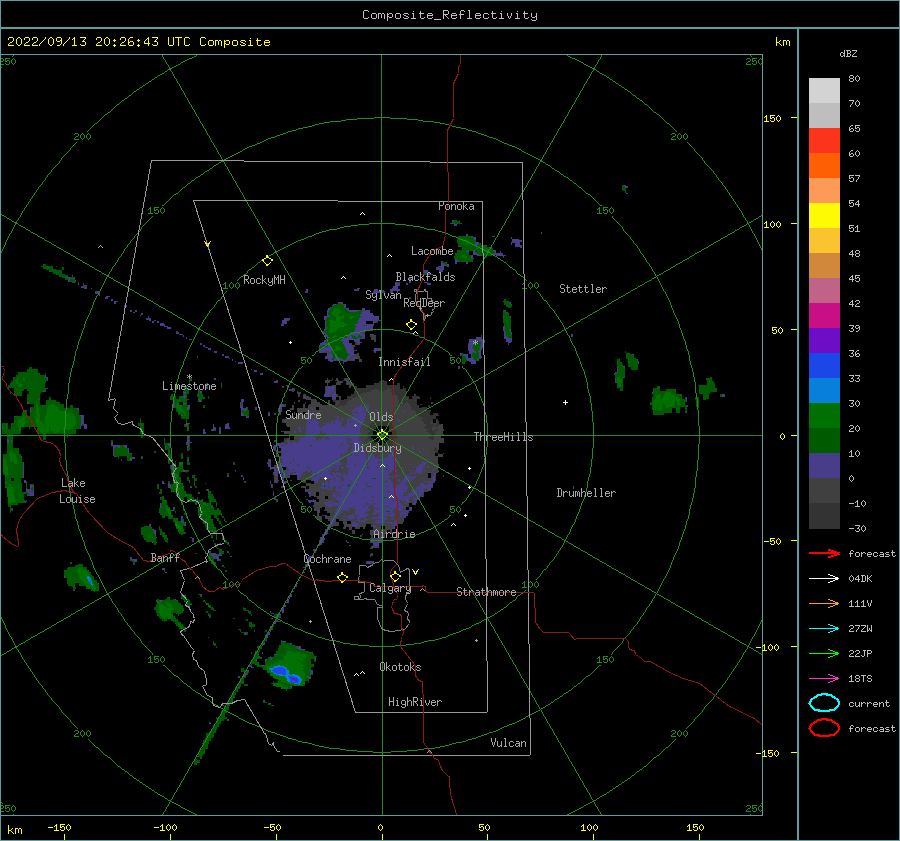Click the Calgary city label

[x=390, y=588]
